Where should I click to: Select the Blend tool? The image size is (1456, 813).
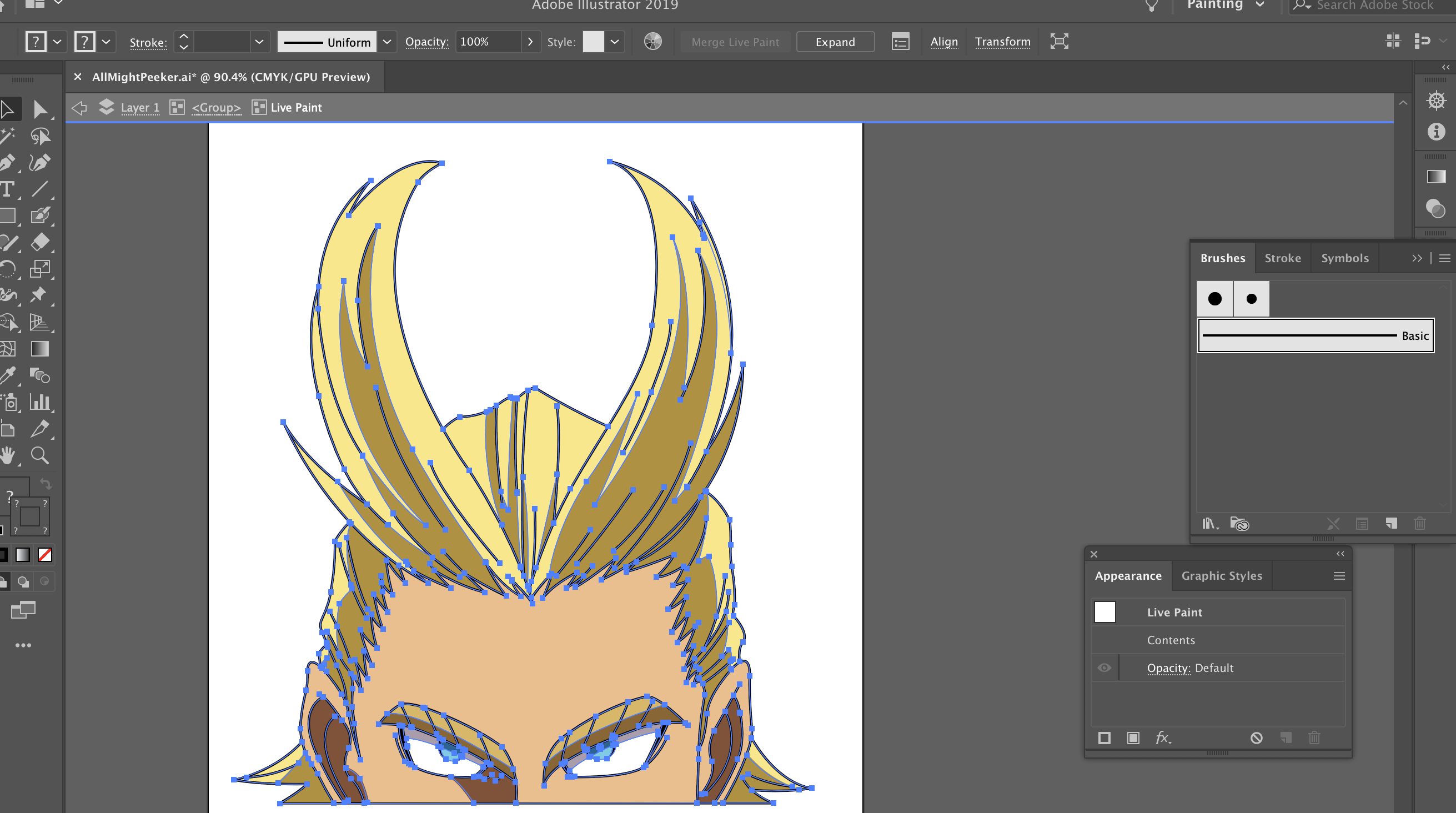click(x=39, y=375)
